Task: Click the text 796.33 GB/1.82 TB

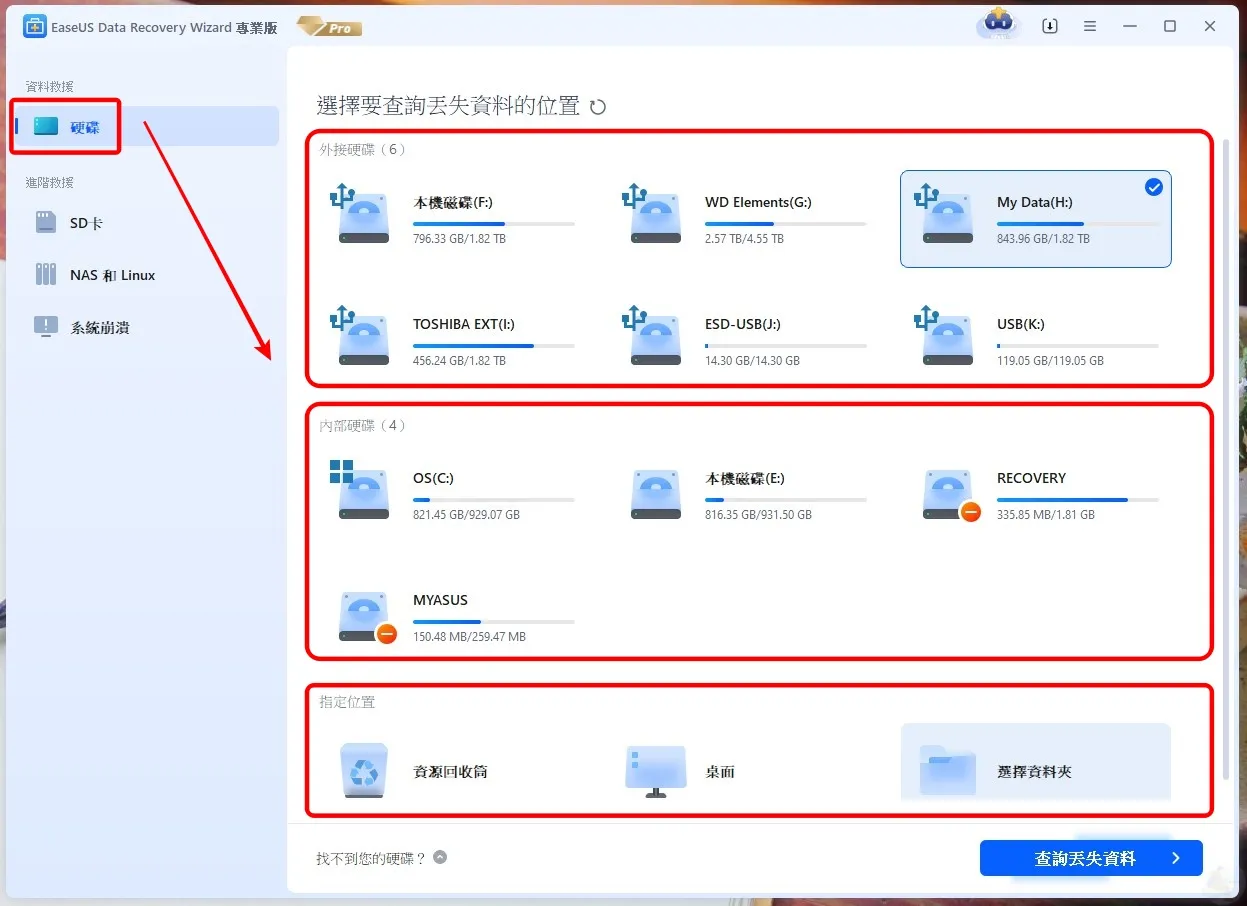Action: (x=459, y=239)
